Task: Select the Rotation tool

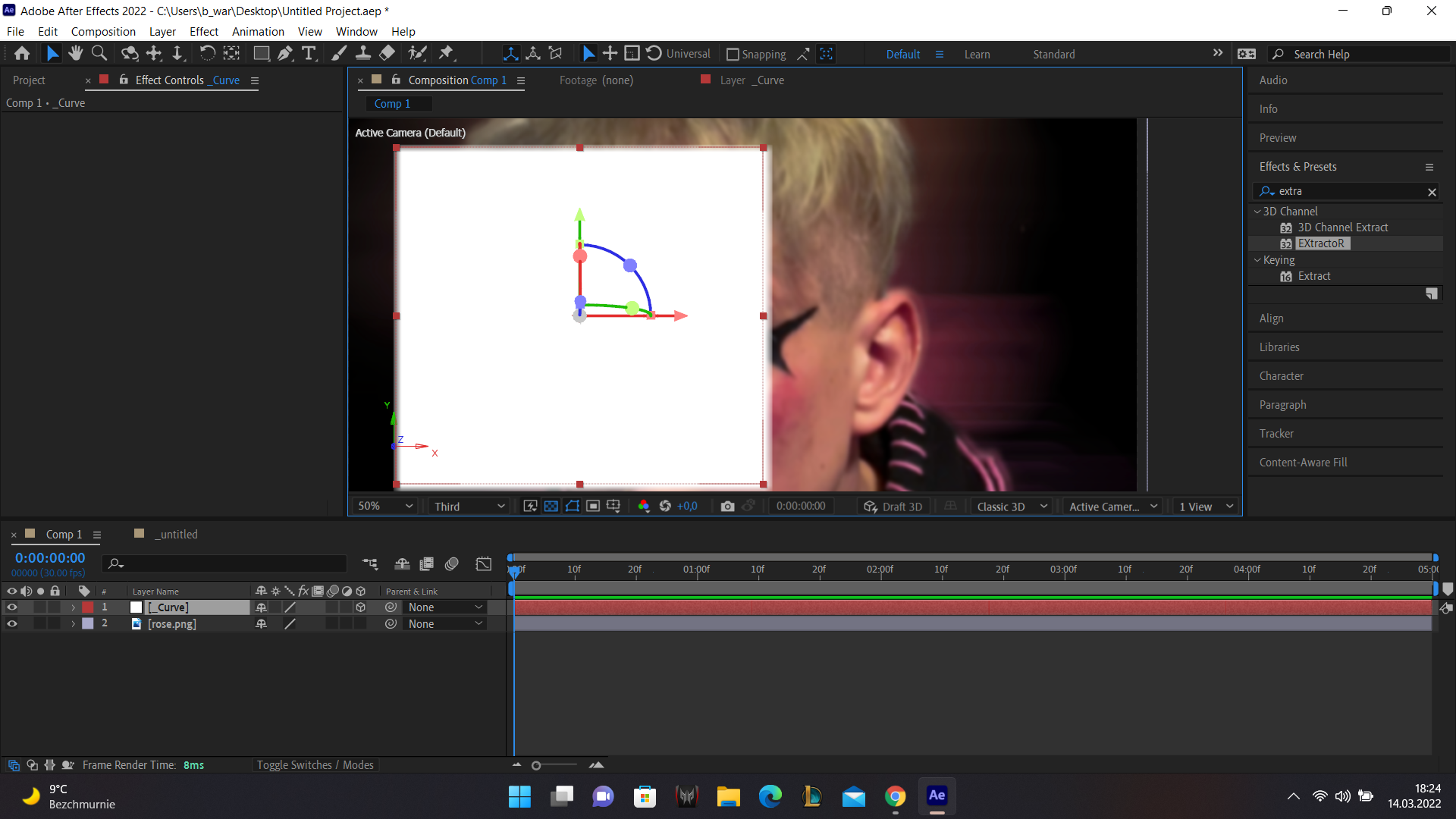Action: click(208, 53)
